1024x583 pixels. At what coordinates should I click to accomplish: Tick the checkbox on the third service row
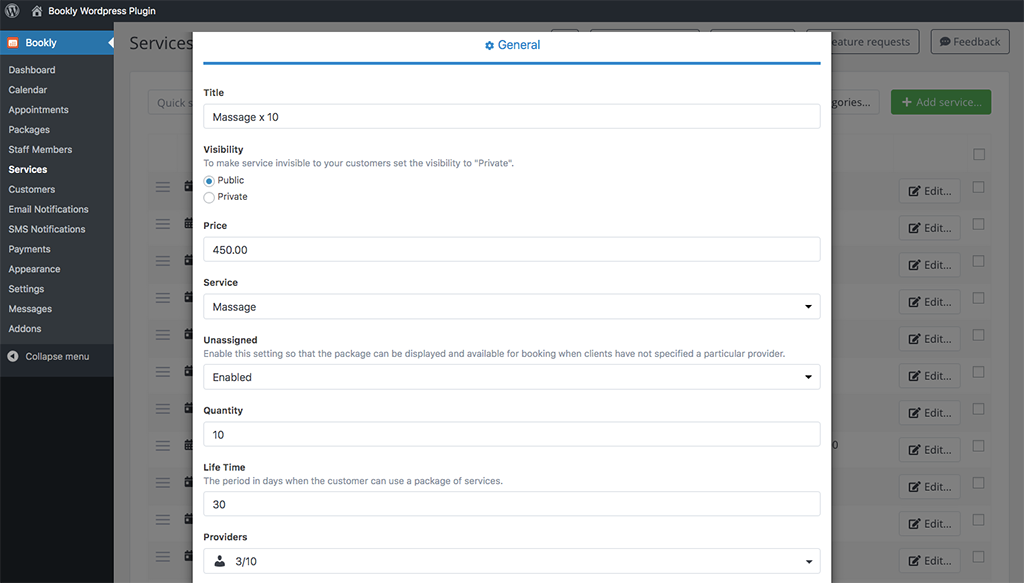(978, 261)
